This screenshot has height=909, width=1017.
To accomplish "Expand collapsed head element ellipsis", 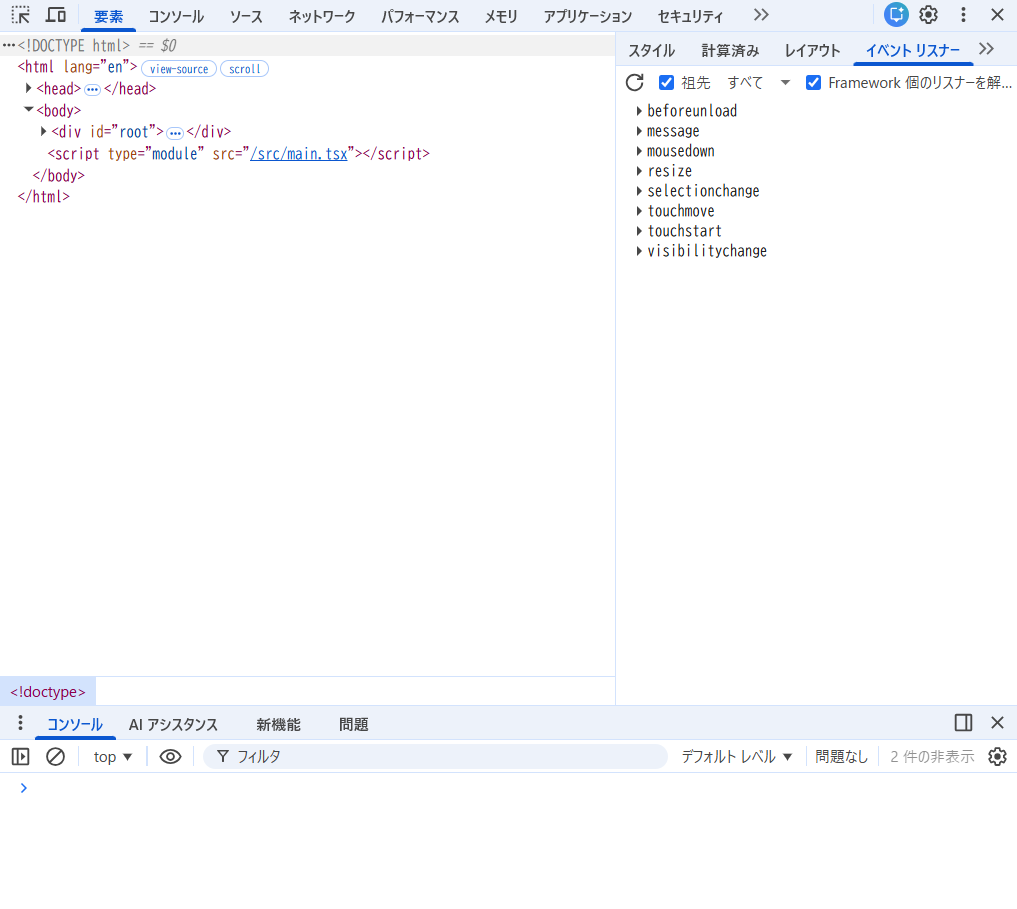I will point(93,90).
